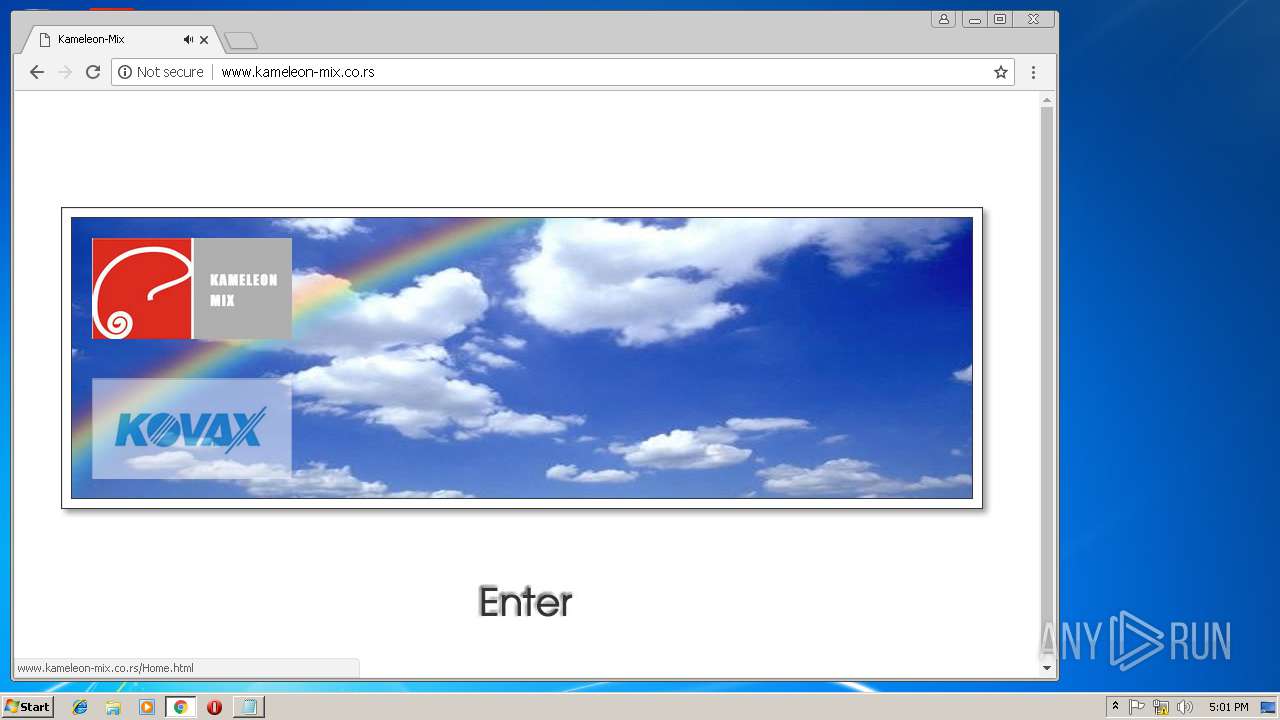Mute the tab audio speaker icon
Screen dimensions: 1280x720
(188, 40)
